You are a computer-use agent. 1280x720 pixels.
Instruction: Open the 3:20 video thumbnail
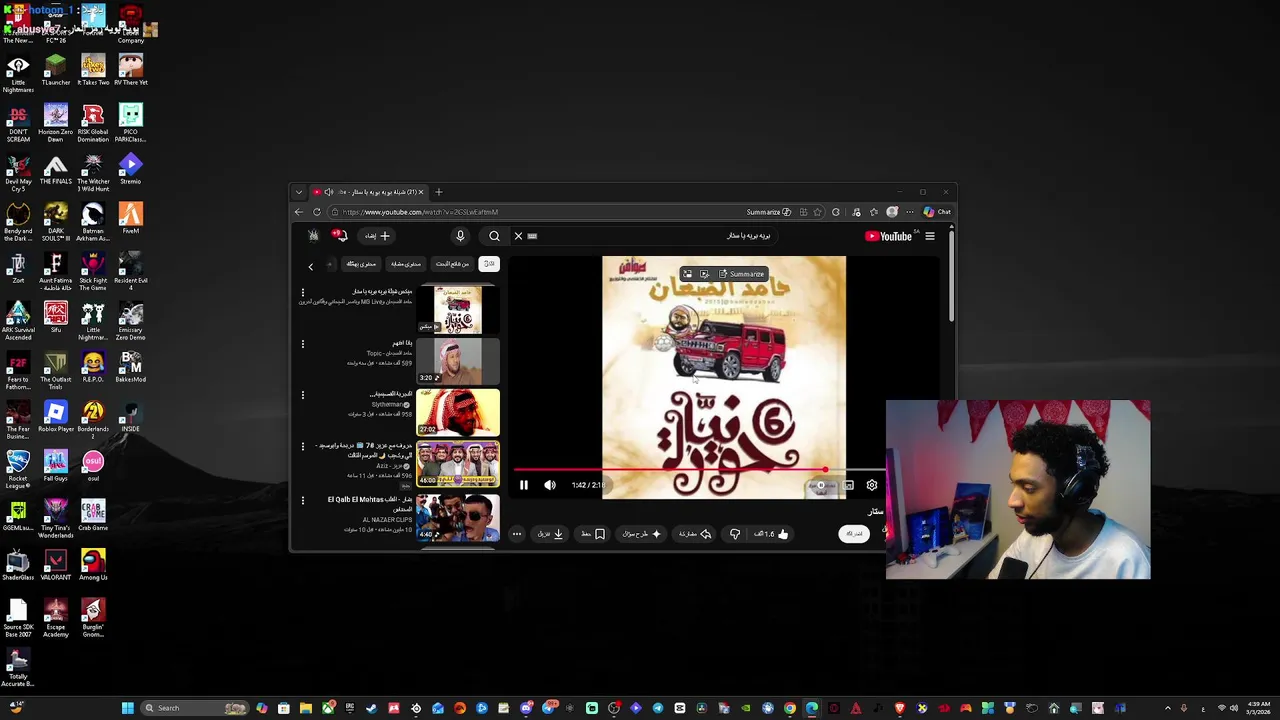pos(458,361)
